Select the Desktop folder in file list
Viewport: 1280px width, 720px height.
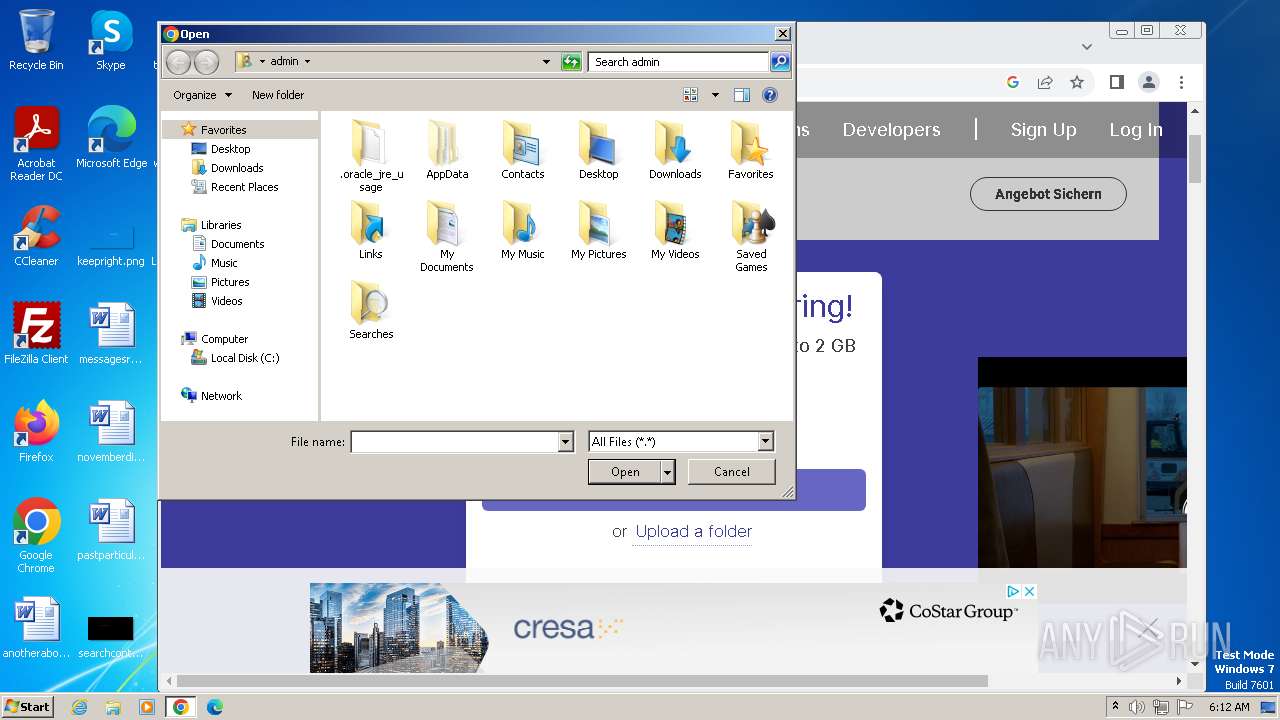598,150
